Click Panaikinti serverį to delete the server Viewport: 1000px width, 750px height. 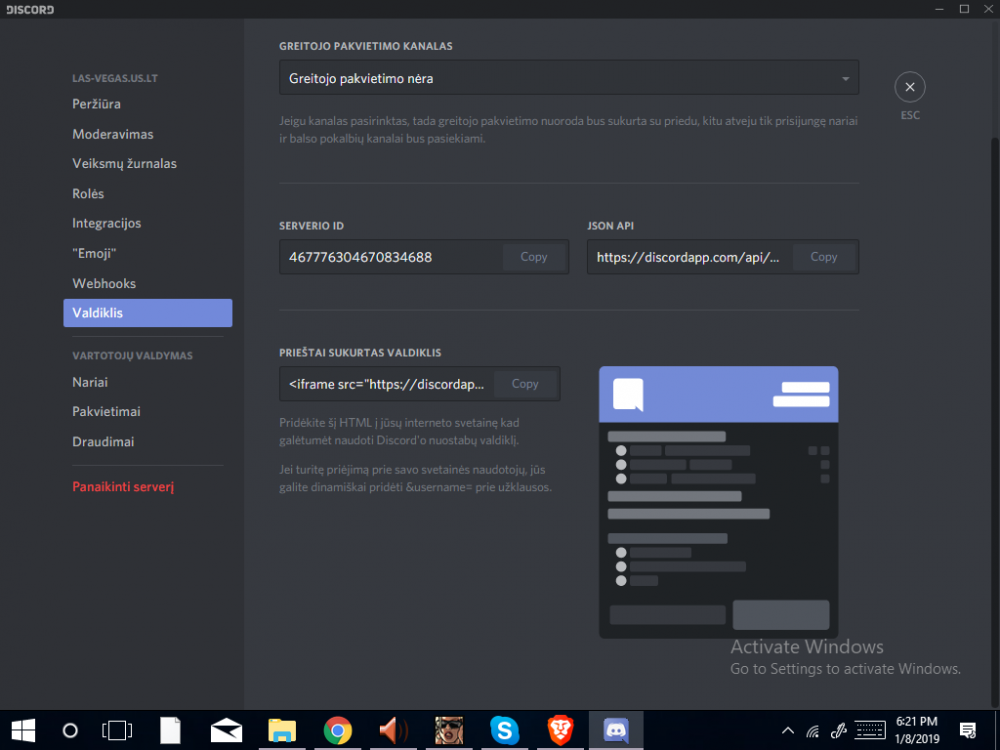click(123, 487)
